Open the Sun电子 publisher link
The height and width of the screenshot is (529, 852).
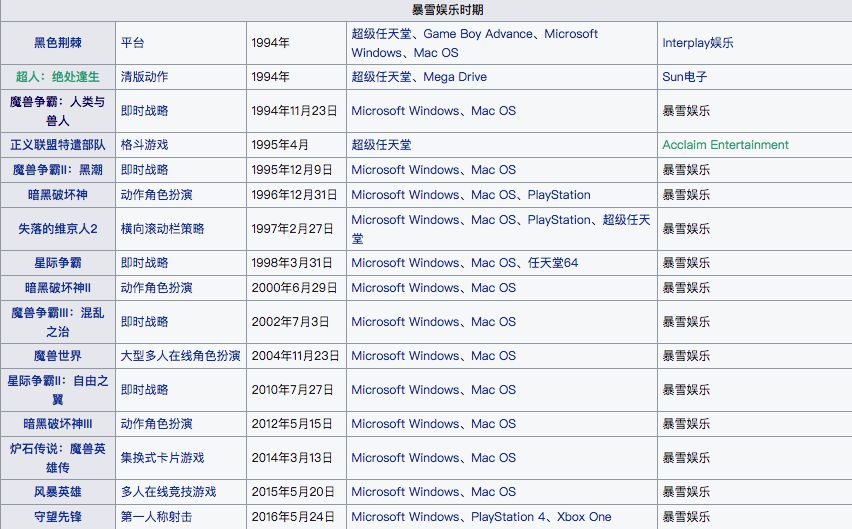pyautogui.click(x=685, y=77)
